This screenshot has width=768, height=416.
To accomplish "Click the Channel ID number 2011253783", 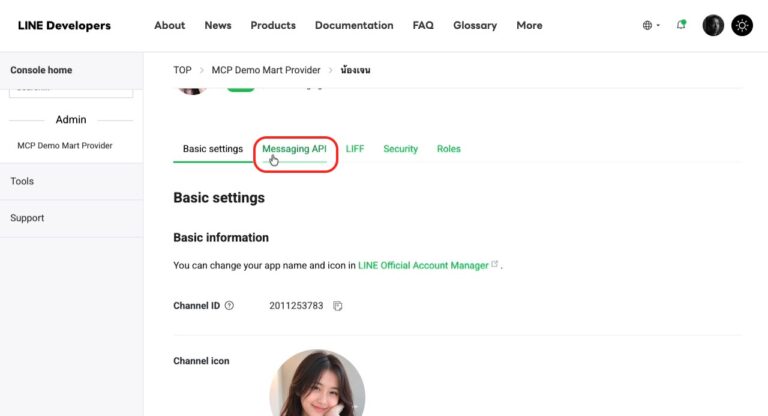I will [296, 306].
